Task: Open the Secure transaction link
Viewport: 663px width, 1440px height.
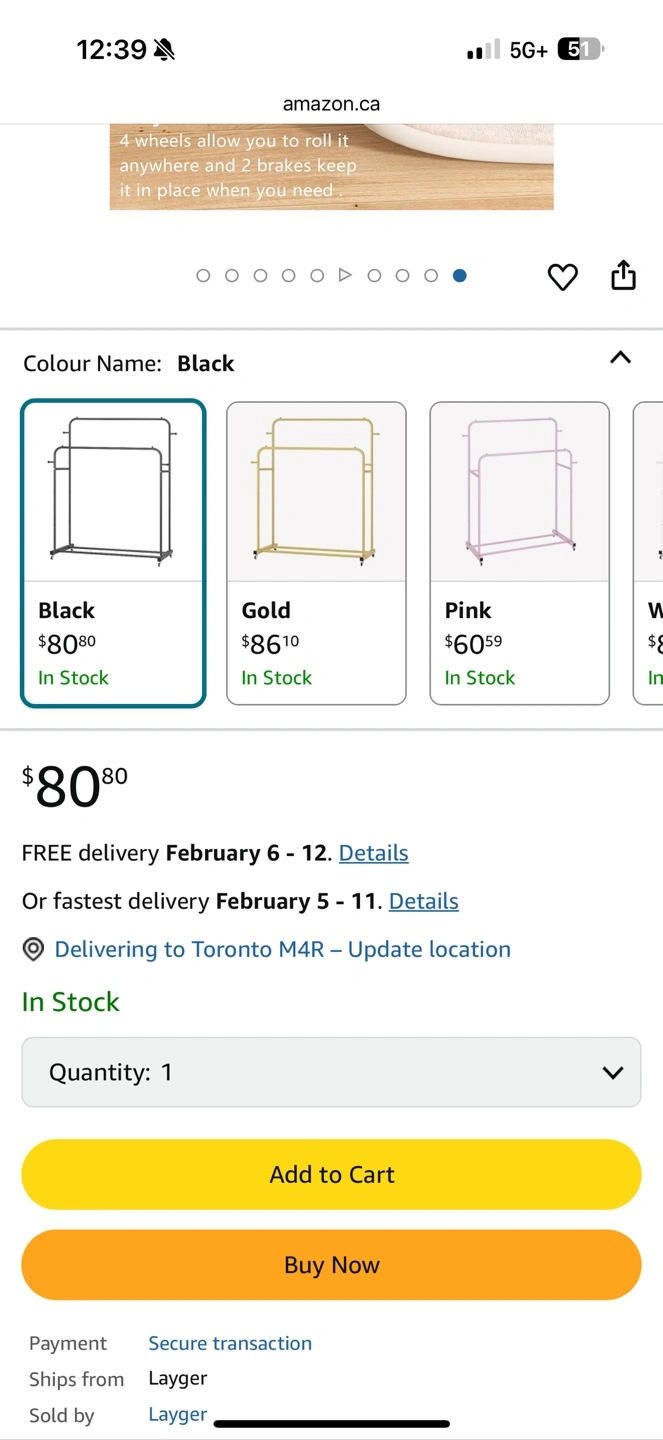Action: [230, 1343]
